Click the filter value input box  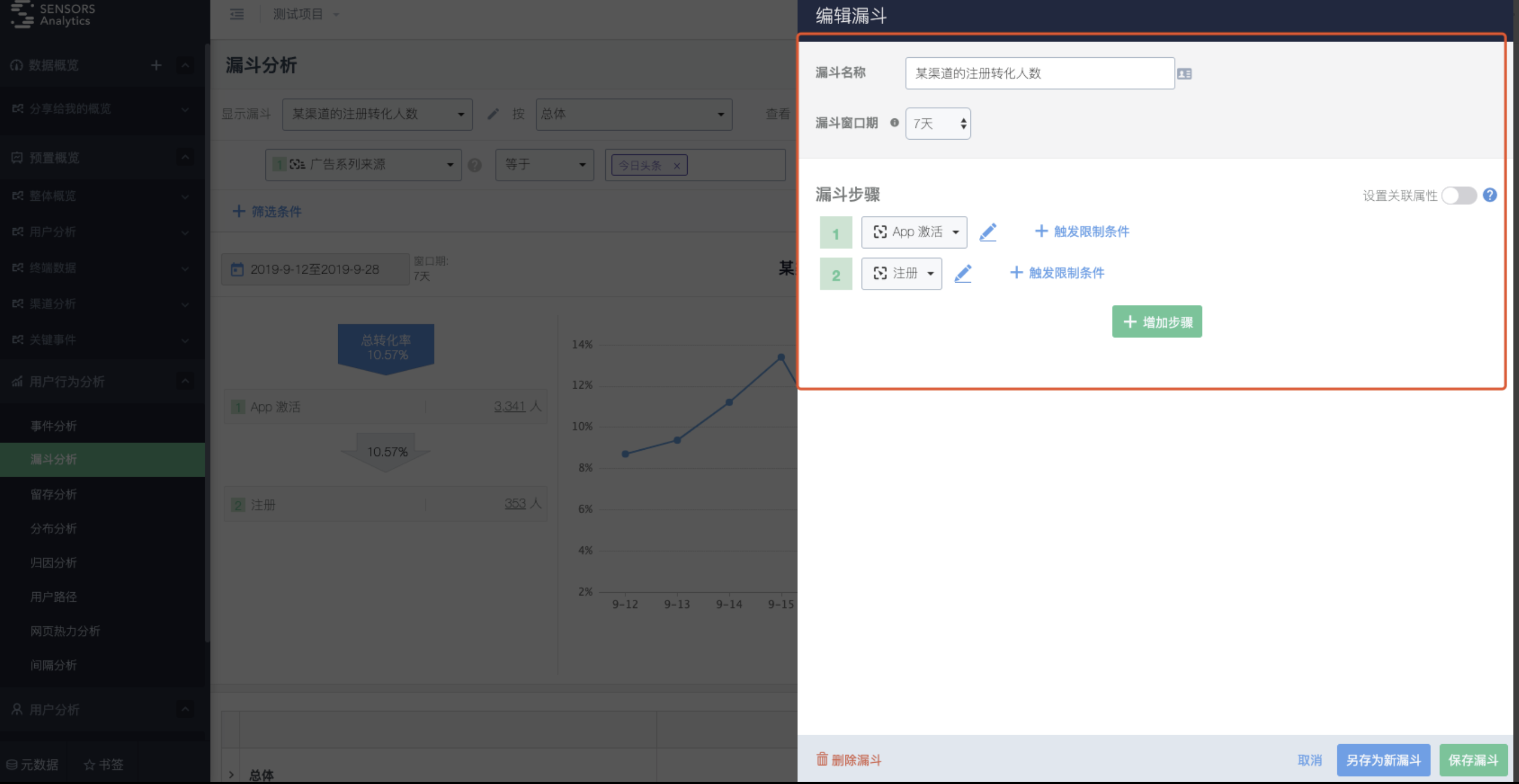pyautogui.click(x=694, y=165)
